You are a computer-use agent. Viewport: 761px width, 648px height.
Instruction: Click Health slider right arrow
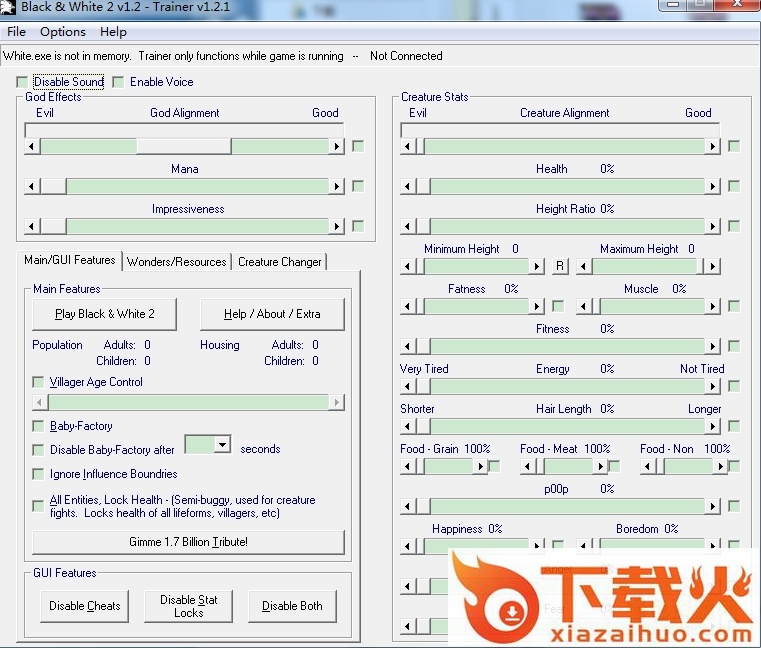click(712, 186)
